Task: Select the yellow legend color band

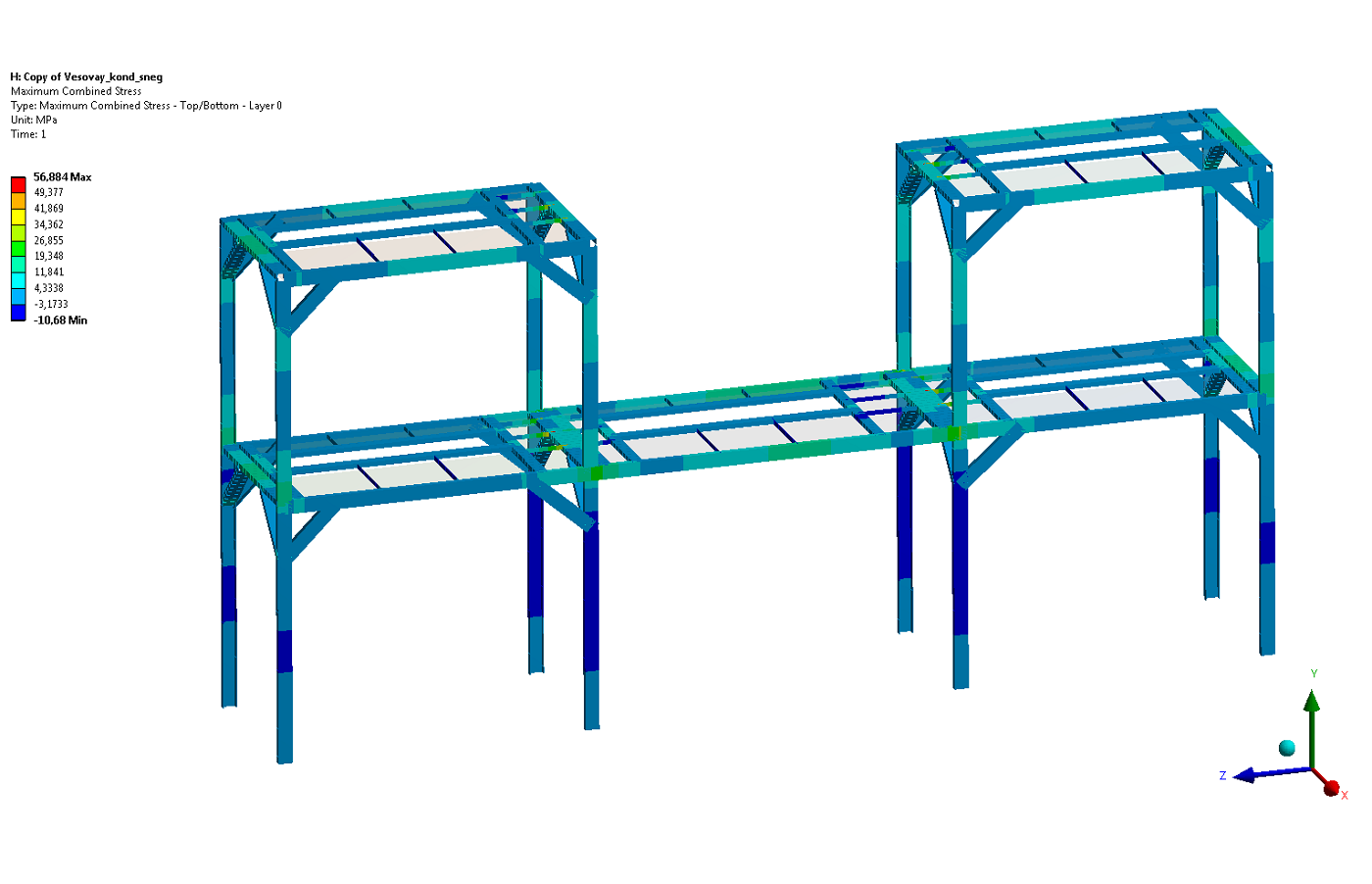Action: pyautogui.click(x=18, y=217)
